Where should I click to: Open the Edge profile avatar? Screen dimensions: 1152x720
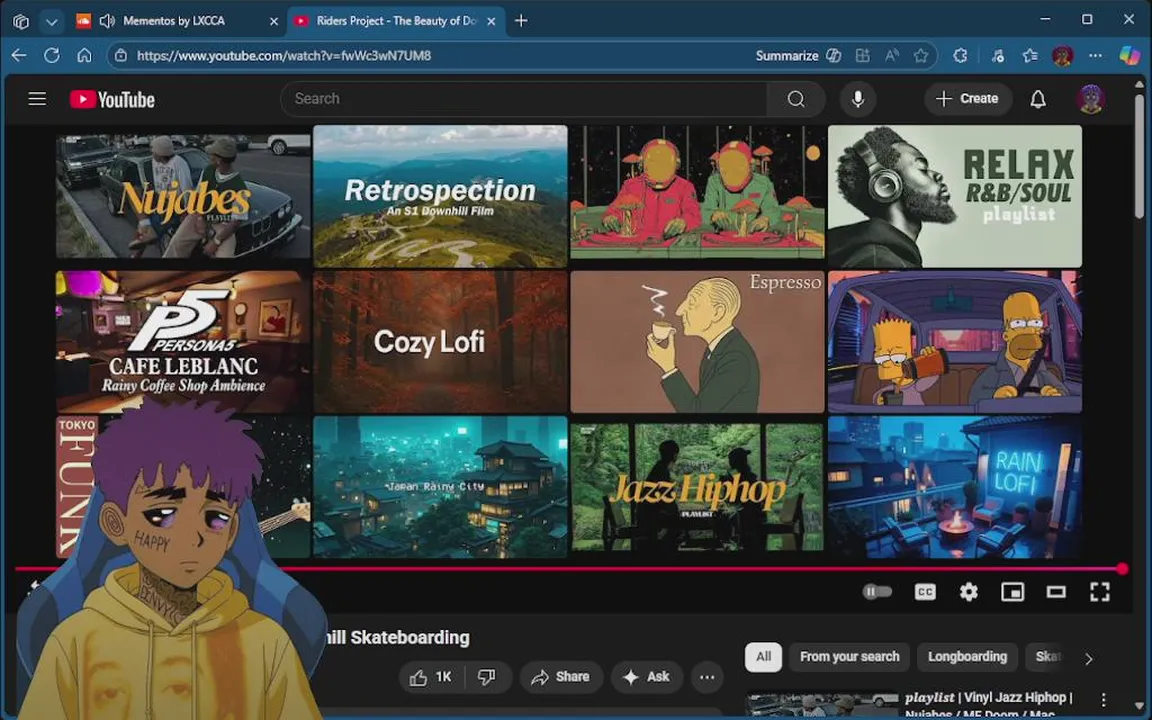click(1062, 55)
